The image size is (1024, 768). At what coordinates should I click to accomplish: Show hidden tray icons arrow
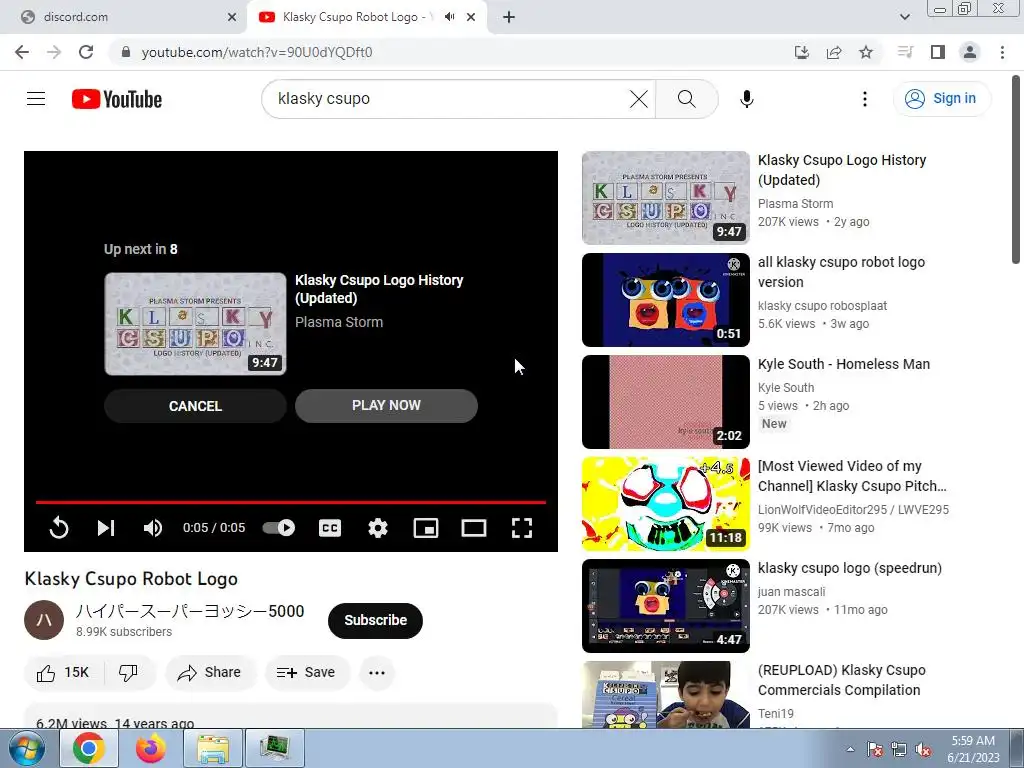(x=850, y=749)
